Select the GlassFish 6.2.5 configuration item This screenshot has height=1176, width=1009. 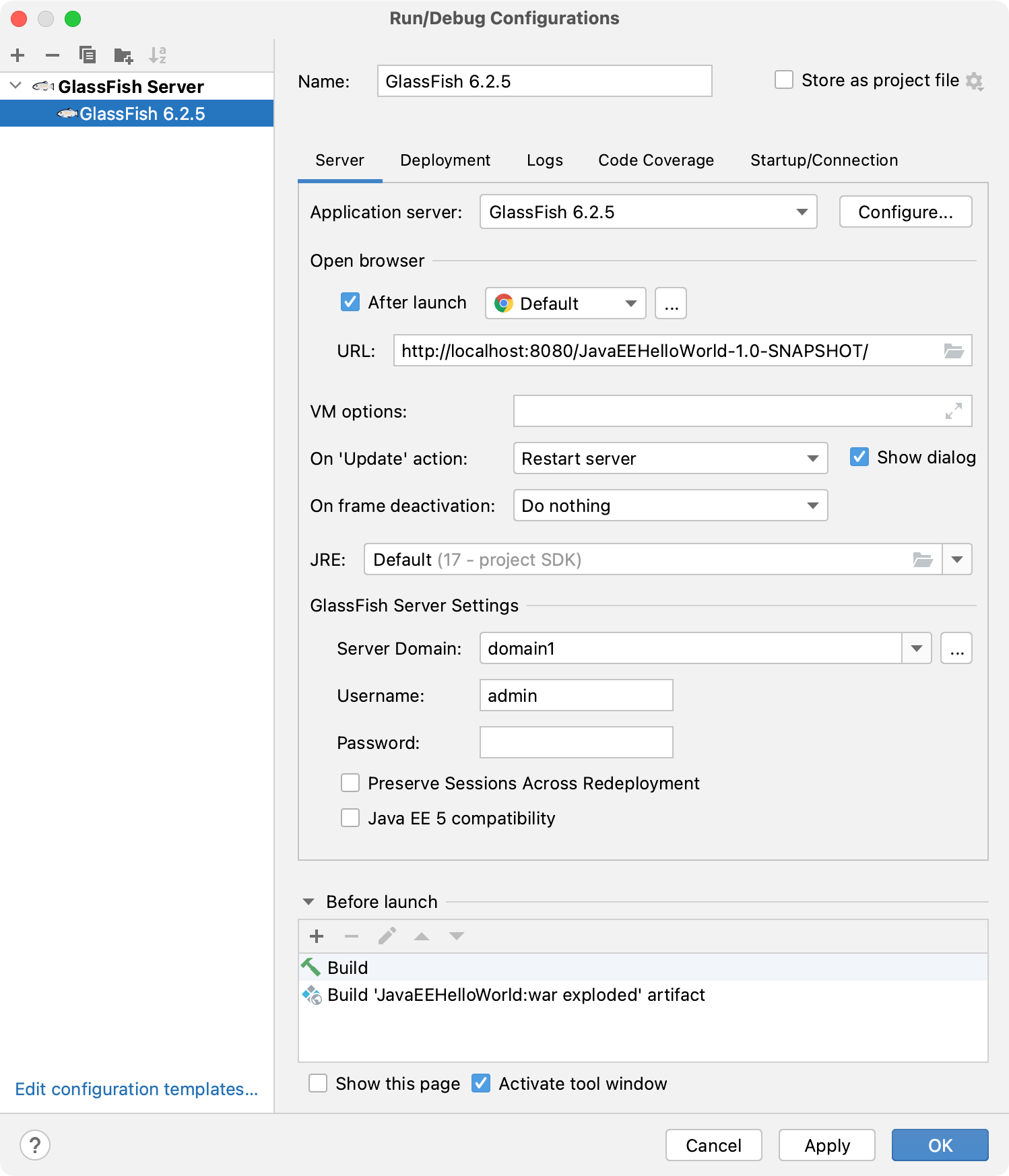[x=137, y=114]
